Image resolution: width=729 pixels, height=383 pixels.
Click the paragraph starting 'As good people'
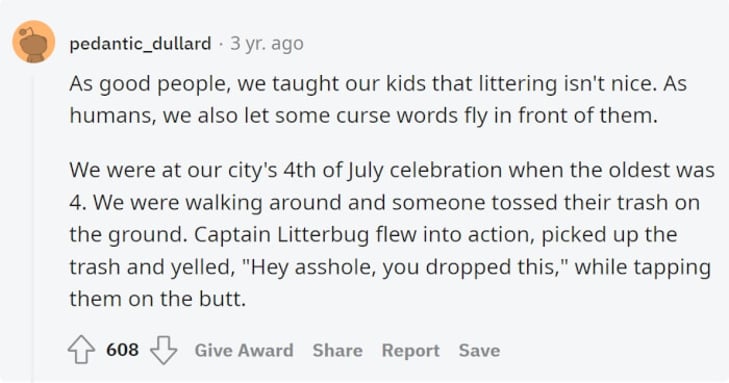coord(378,99)
